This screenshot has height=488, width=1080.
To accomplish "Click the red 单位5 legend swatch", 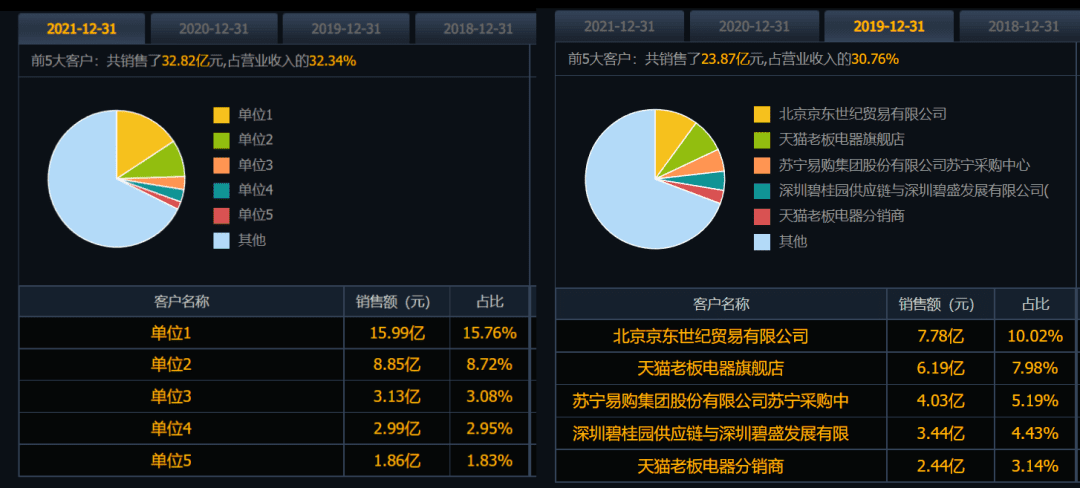I will click(x=221, y=215).
